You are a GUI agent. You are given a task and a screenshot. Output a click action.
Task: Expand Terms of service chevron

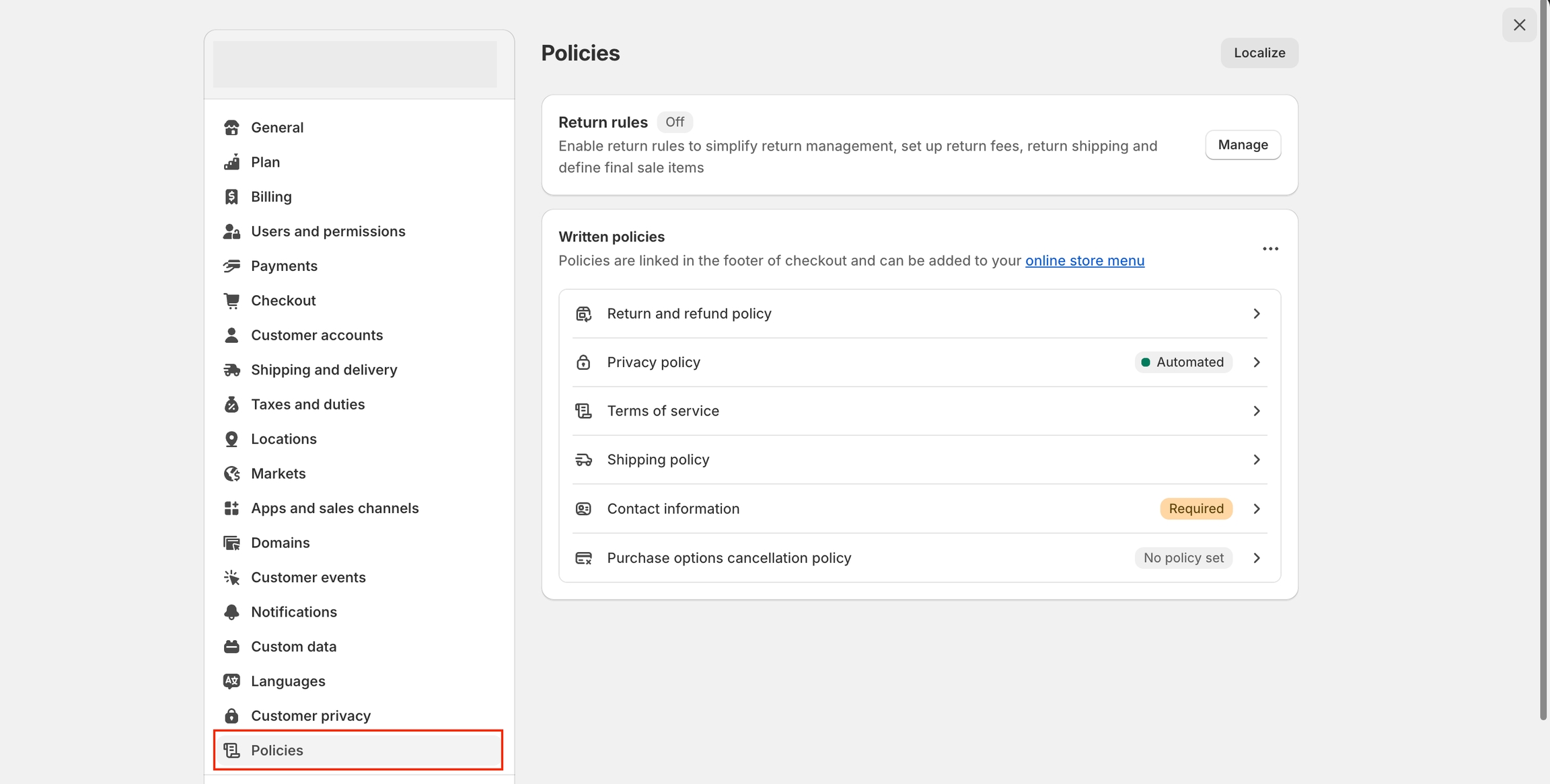tap(1256, 411)
